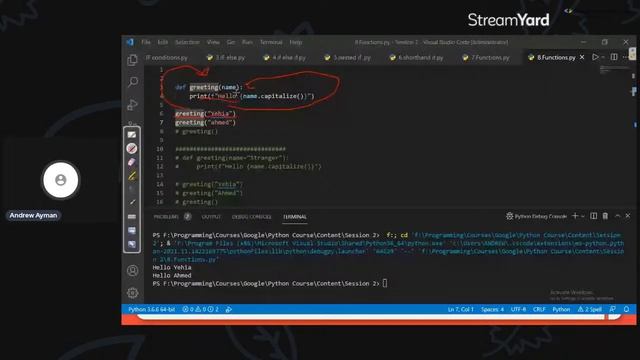Switch to the 5.nested if.py tab

[x=348, y=58]
